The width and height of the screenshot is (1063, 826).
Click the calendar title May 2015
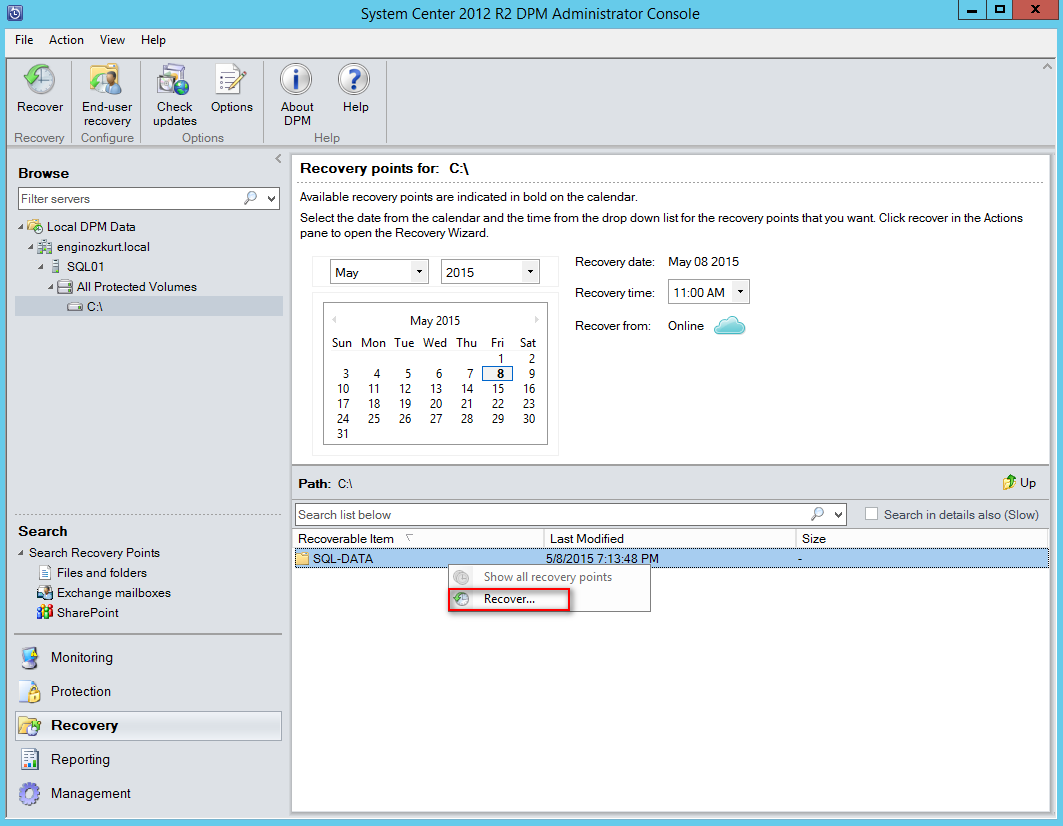click(435, 320)
